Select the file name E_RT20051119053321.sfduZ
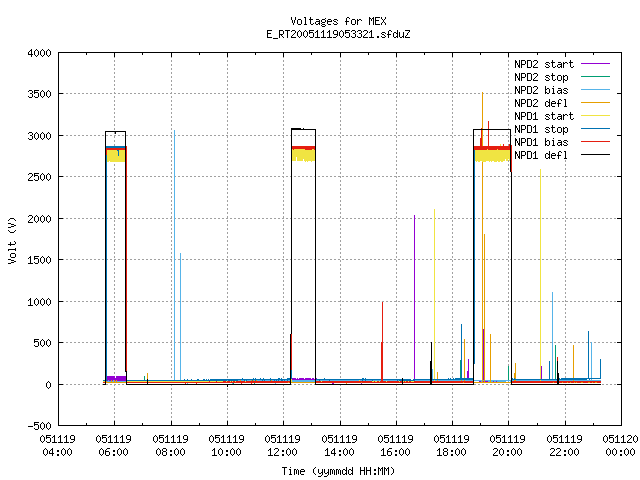This screenshot has width=640, height=480. 338,34
